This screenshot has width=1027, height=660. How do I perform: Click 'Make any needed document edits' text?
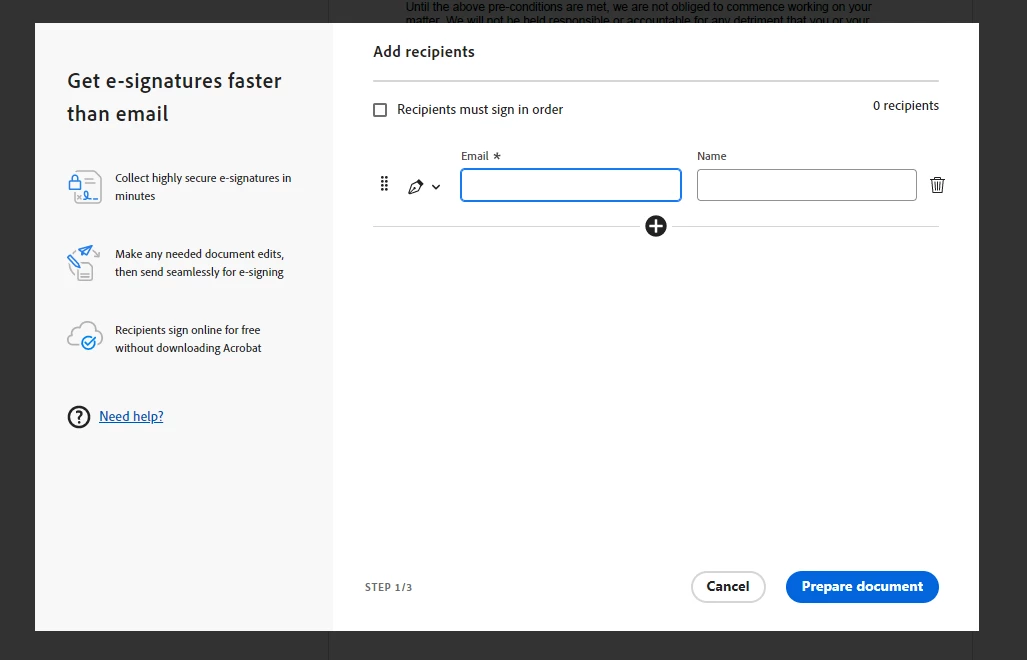(199, 254)
